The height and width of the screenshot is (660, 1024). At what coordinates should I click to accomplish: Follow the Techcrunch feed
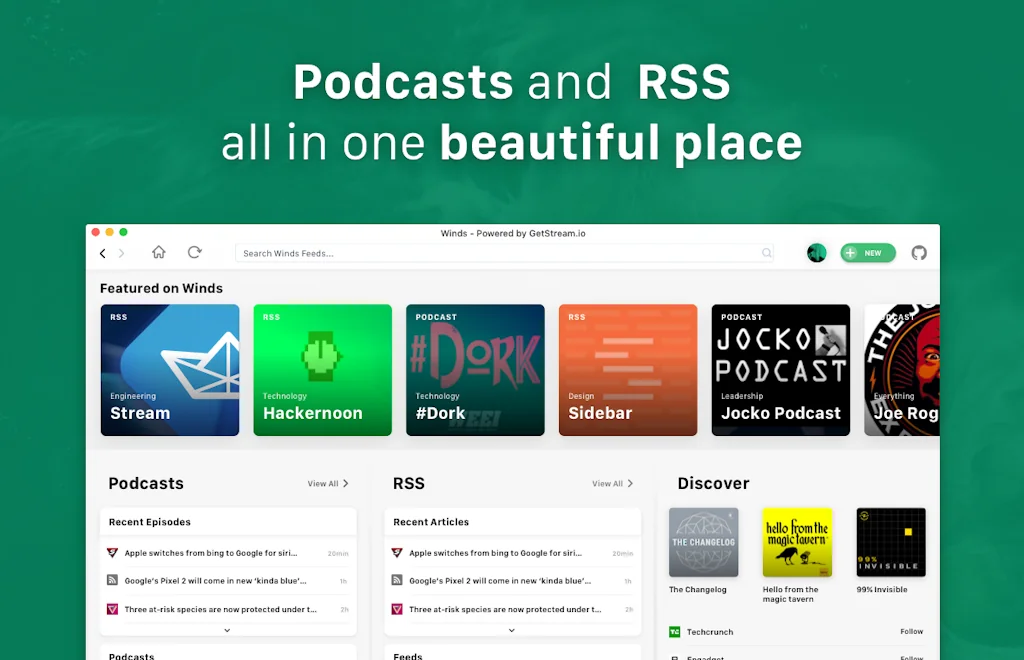click(911, 631)
